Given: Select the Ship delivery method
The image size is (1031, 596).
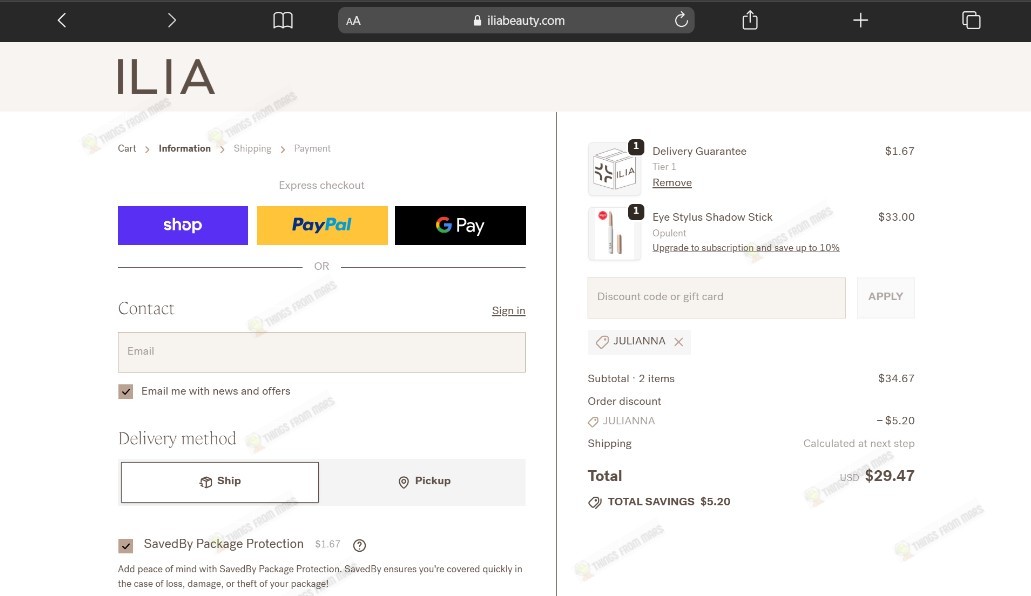Looking at the screenshot, I should [x=220, y=482].
